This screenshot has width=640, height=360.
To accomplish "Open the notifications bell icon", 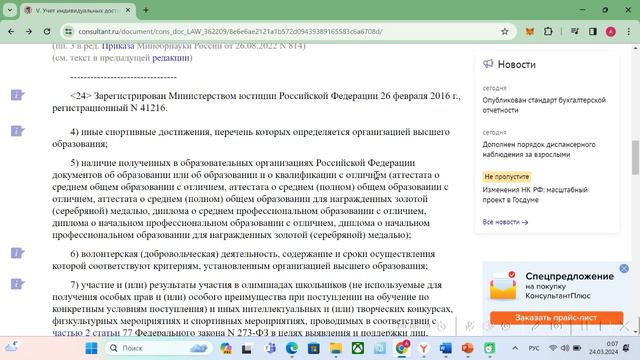I will click(626, 348).
